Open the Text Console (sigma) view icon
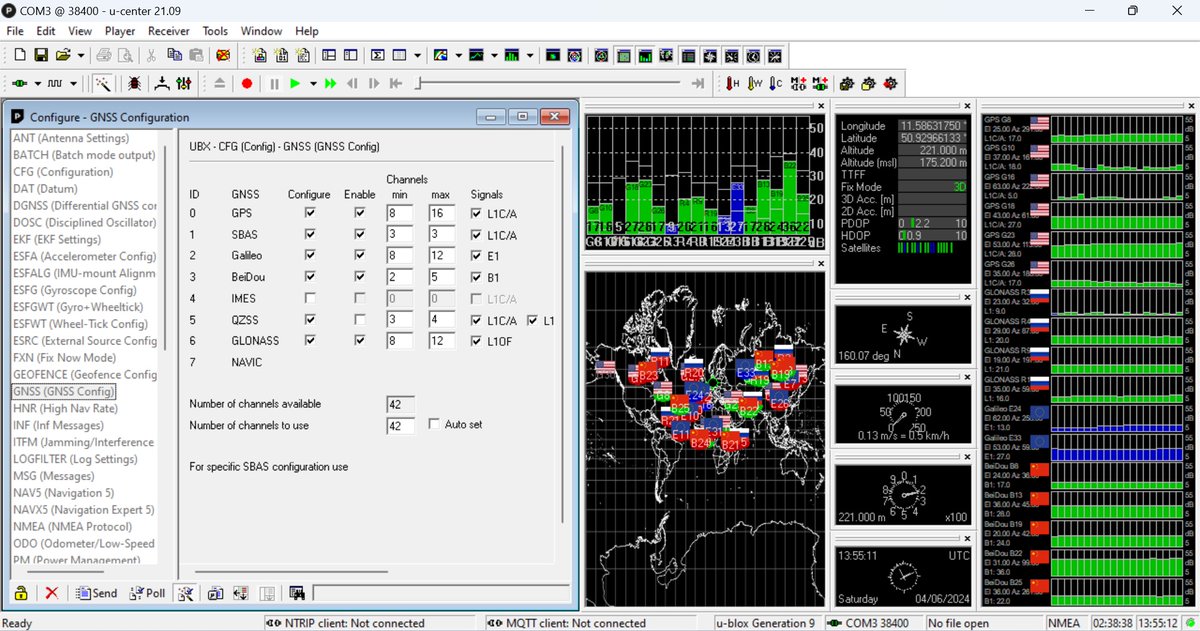The width and height of the screenshot is (1200, 631). pos(378,55)
